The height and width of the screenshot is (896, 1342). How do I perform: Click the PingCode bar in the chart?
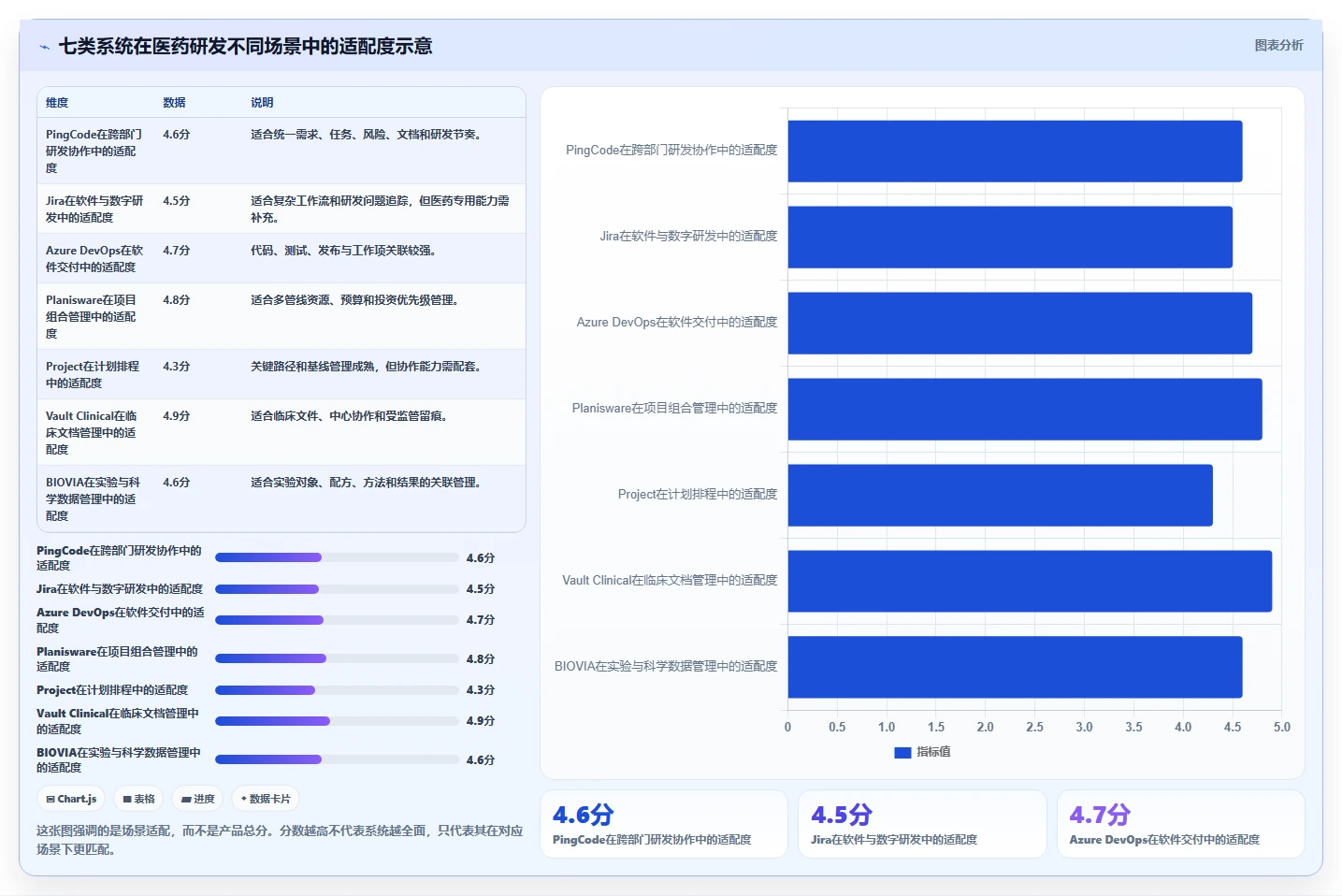1015,151
